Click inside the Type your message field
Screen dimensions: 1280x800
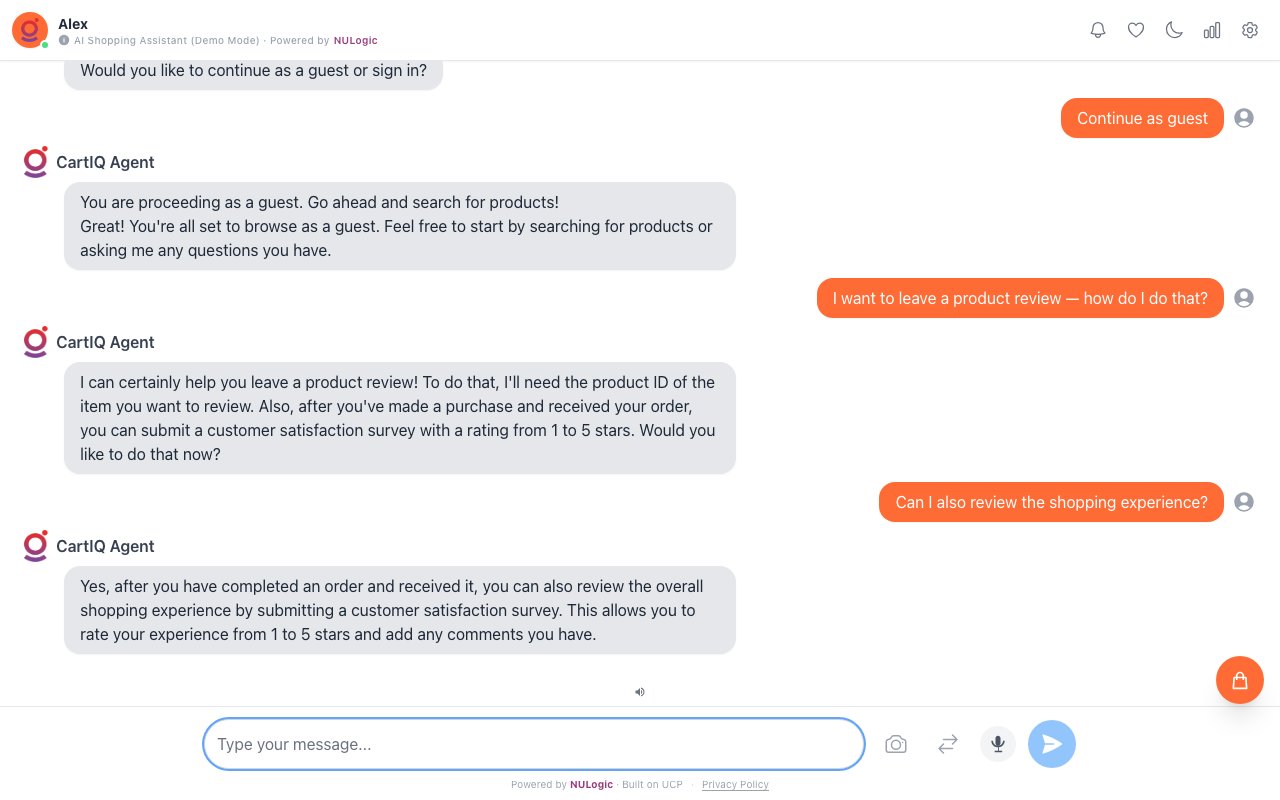[533, 744]
